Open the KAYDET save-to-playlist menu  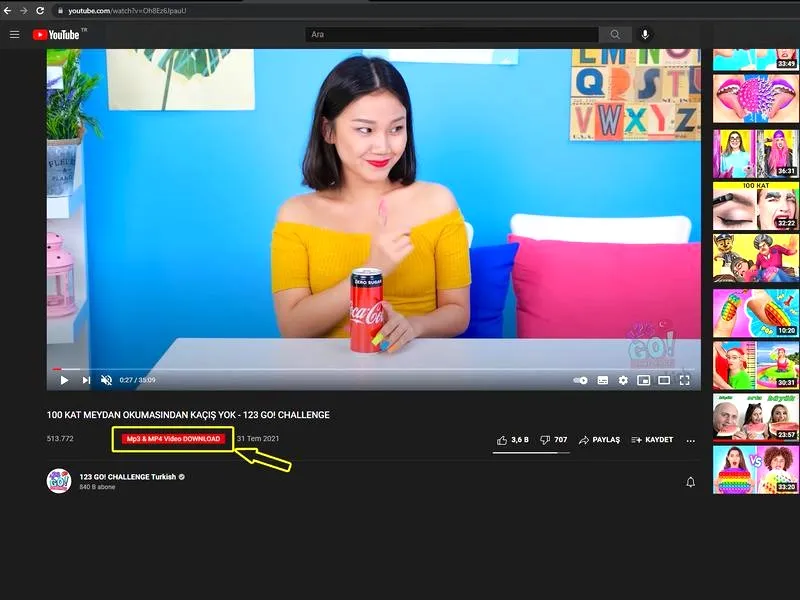point(652,440)
